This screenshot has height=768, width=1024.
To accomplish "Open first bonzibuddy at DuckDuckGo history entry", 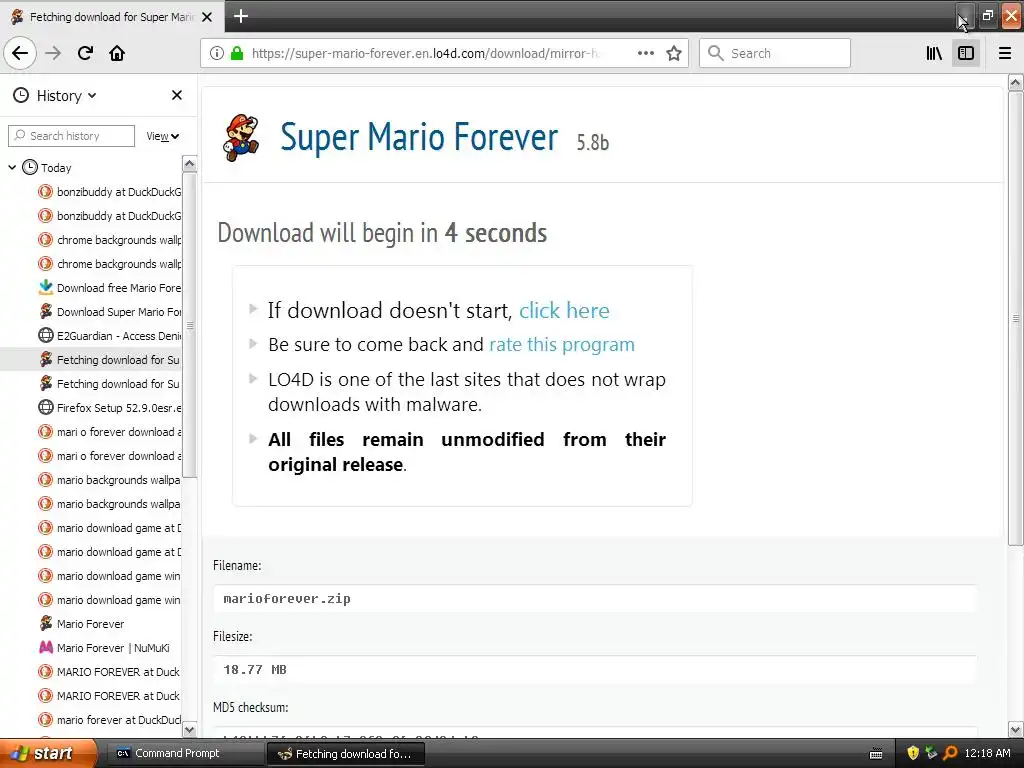I will tap(110, 192).
